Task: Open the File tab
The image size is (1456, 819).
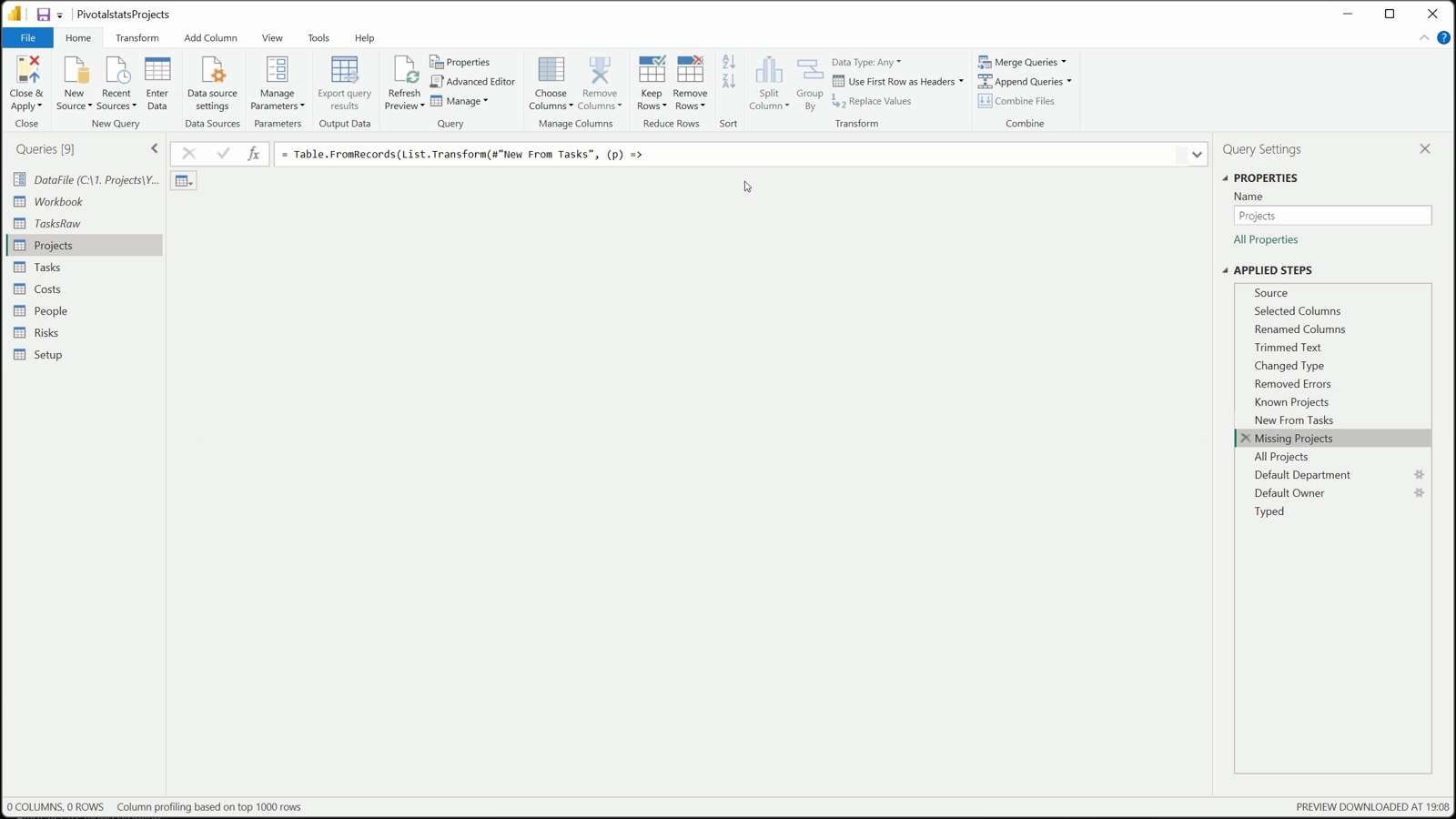Action: [x=27, y=37]
